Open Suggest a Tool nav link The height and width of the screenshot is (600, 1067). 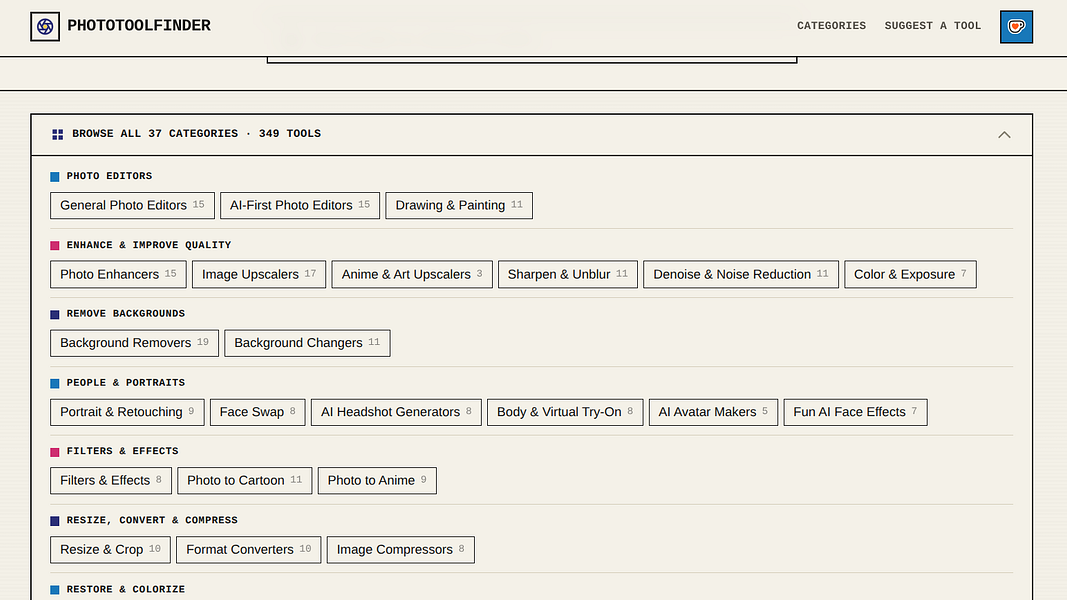(933, 26)
